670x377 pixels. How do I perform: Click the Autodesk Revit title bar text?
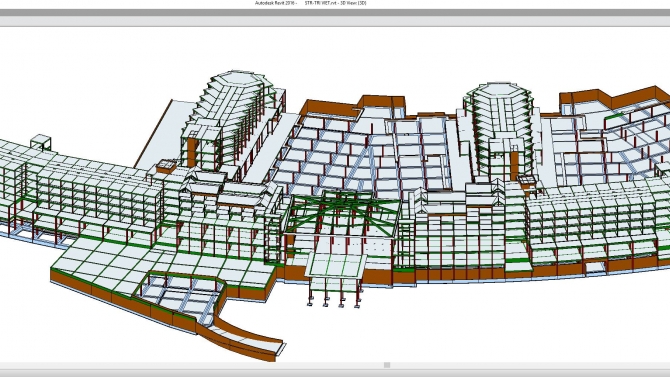[310, 3]
